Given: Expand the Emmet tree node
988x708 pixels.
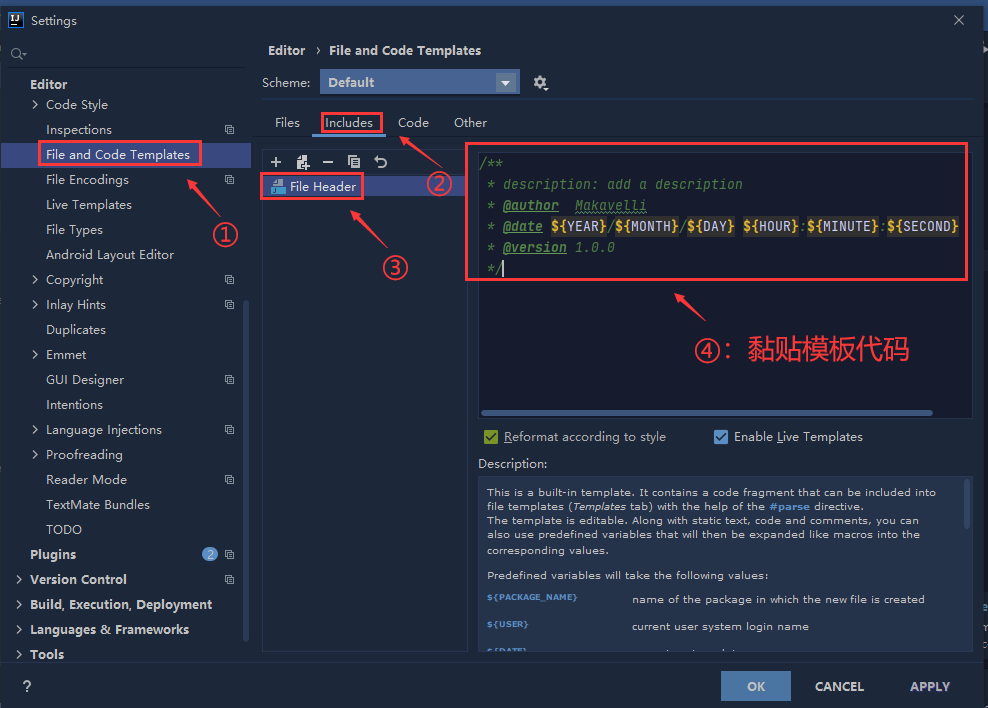Looking at the screenshot, I should click(35, 355).
